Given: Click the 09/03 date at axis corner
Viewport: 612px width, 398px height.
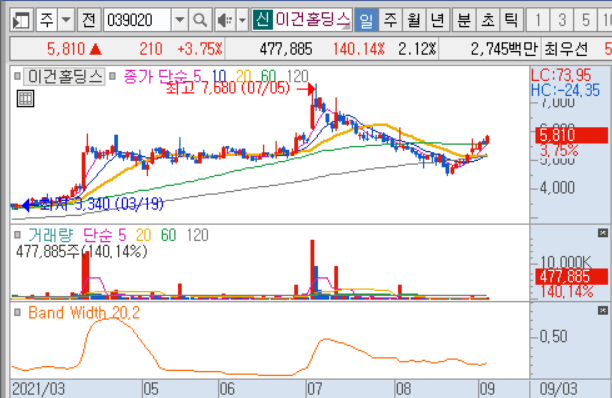Looking at the screenshot, I should coord(558,389).
